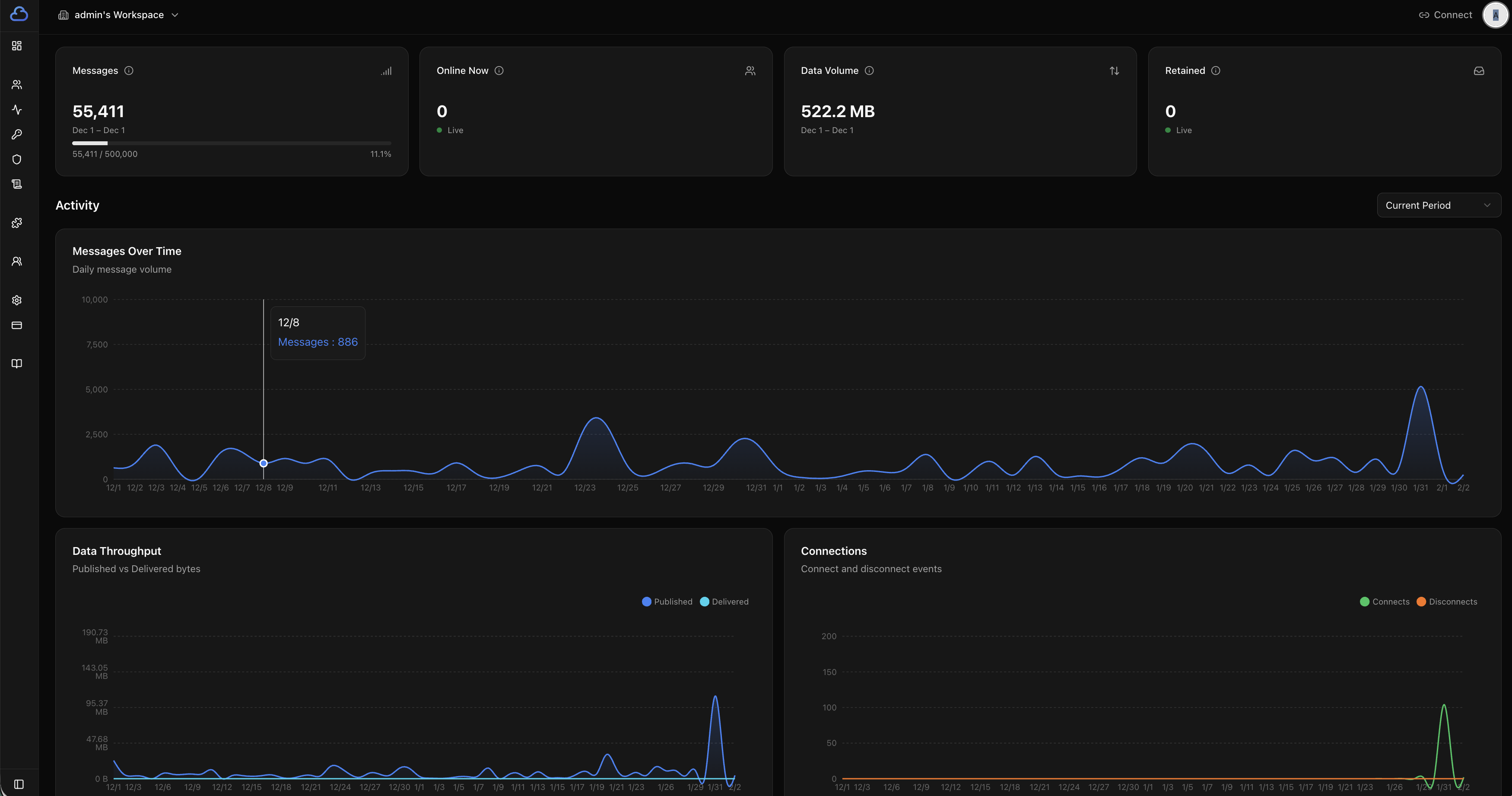
Task: Open the Current Period dropdown
Action: point(1438,205)
